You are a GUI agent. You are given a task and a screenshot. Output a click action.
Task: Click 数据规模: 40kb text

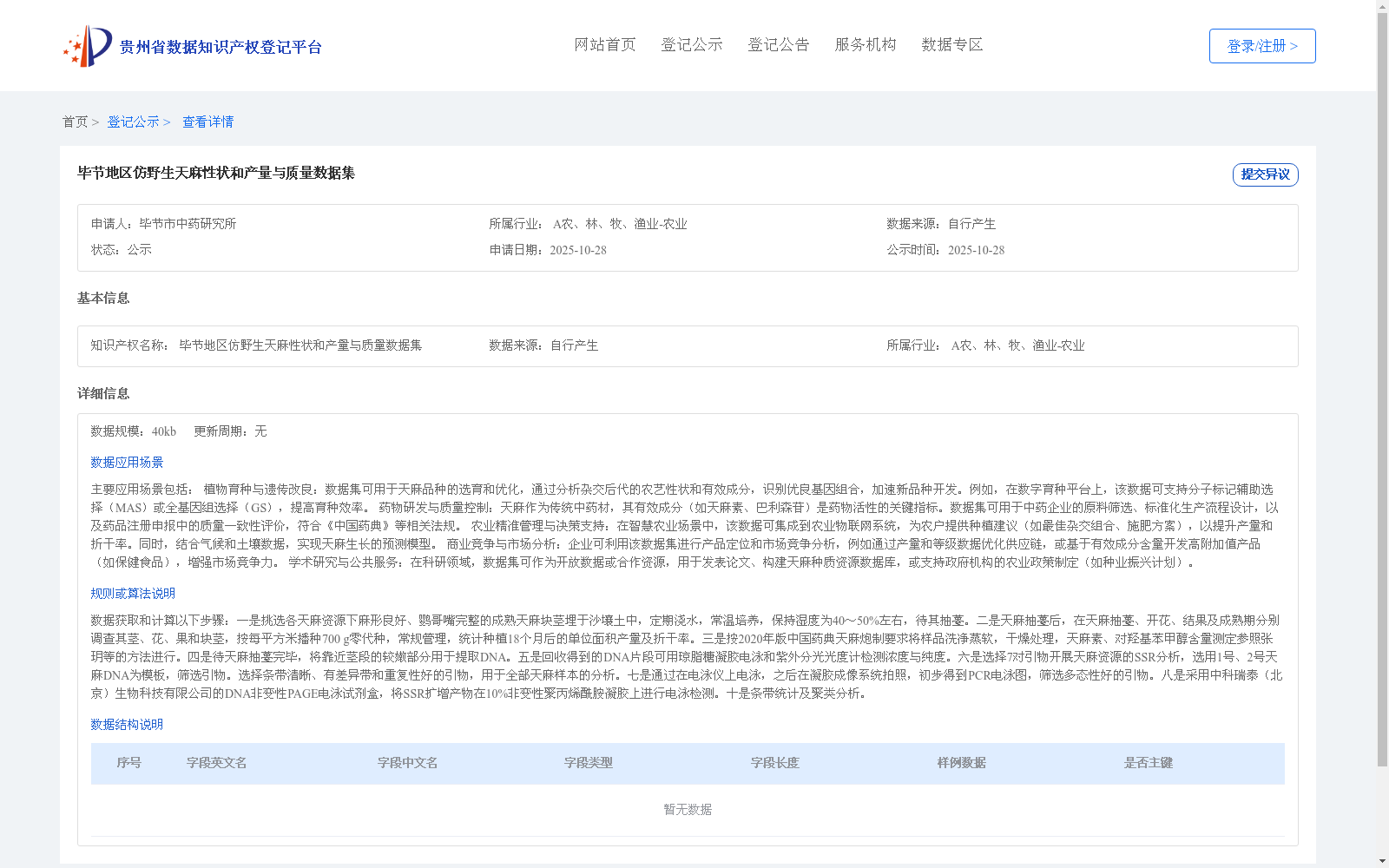click(134, 431)
